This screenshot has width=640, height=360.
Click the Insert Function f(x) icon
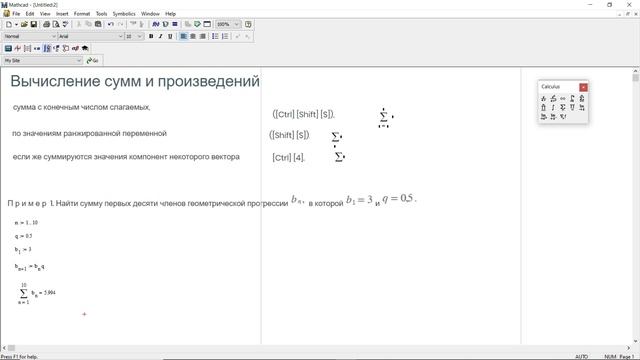[156, 24]
